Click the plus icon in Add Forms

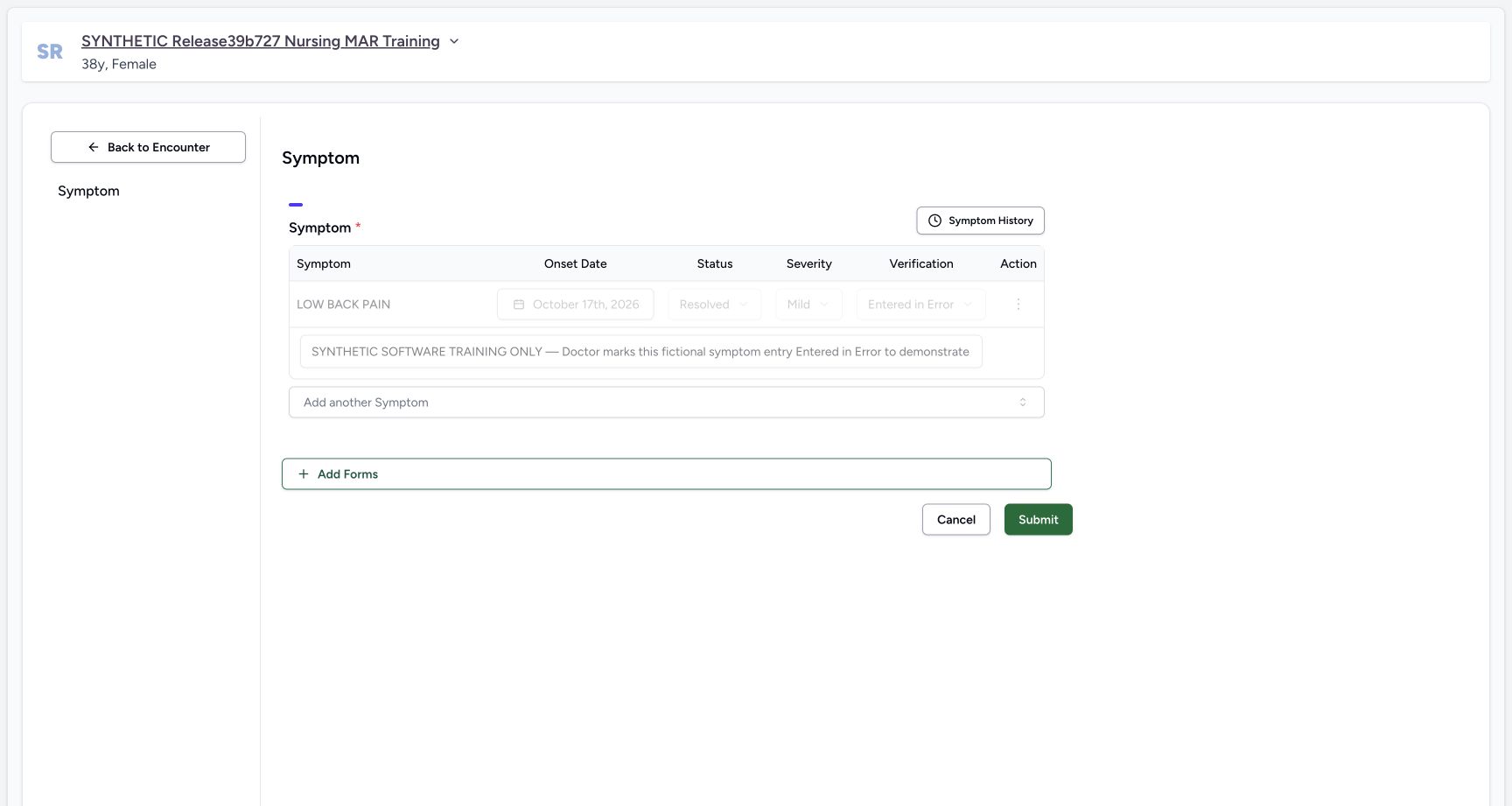pos(304,474)
